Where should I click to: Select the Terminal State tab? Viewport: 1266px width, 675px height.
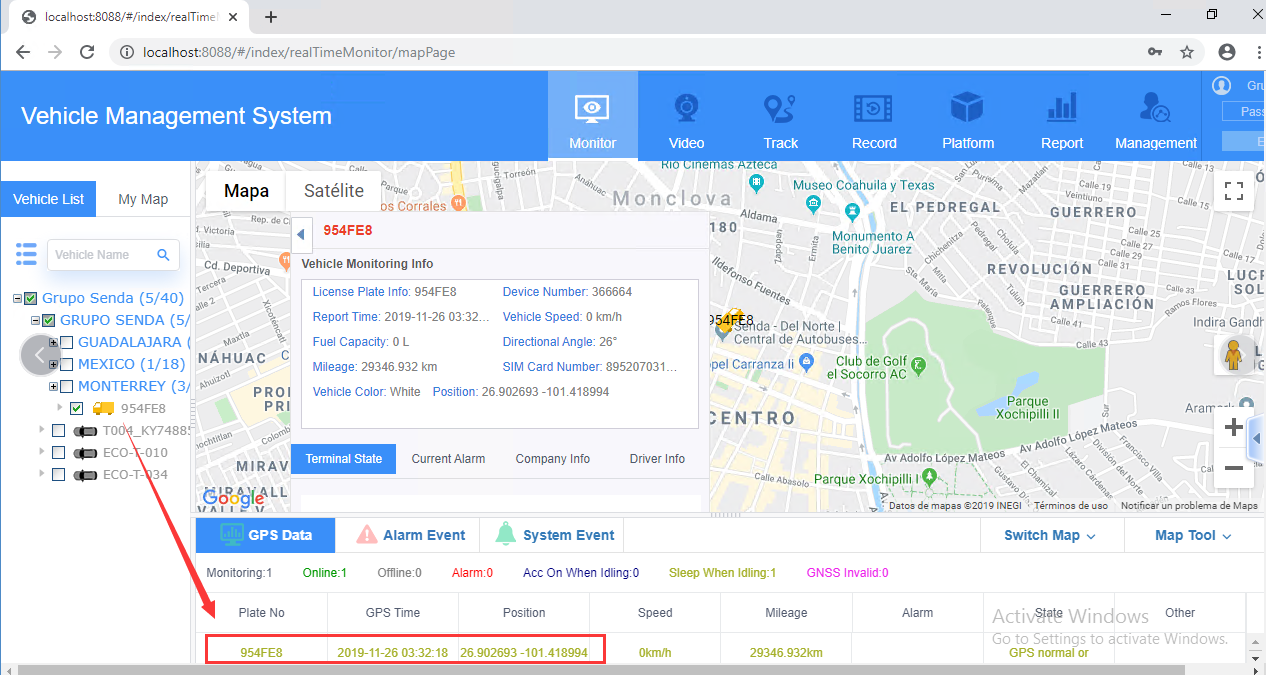tap(344, 459)
